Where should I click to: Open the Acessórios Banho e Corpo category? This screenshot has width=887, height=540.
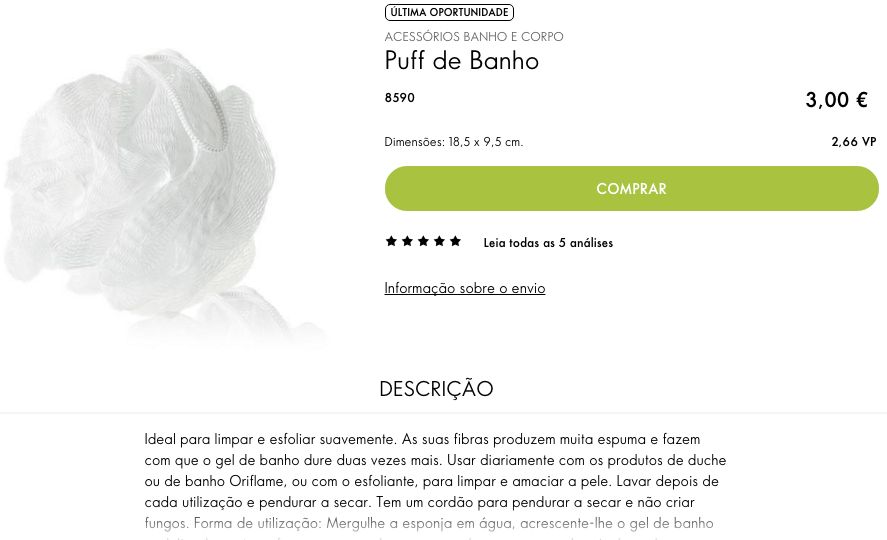(x=473, y=37)
